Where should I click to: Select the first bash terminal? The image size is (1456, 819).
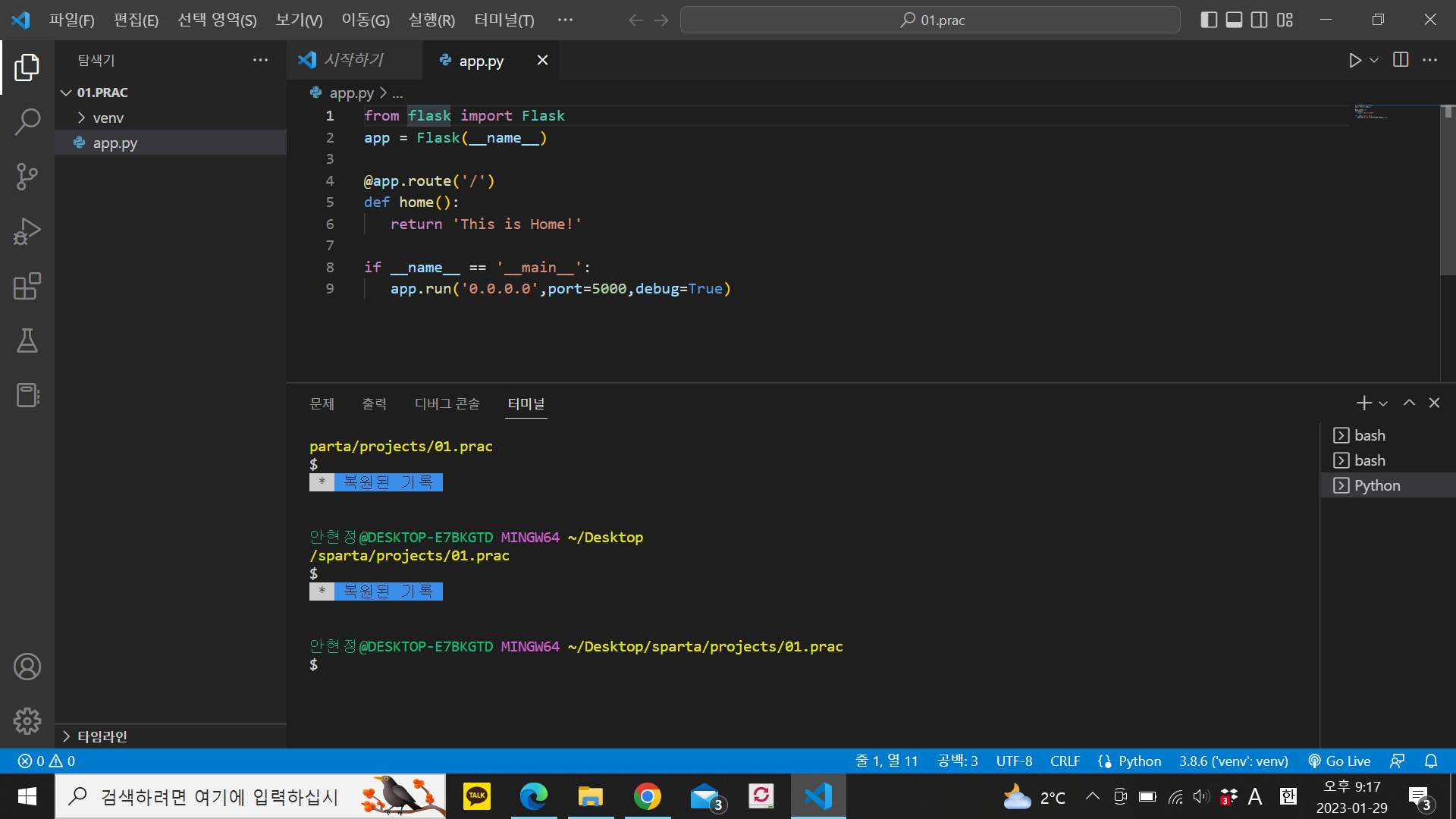[1388, 435]
